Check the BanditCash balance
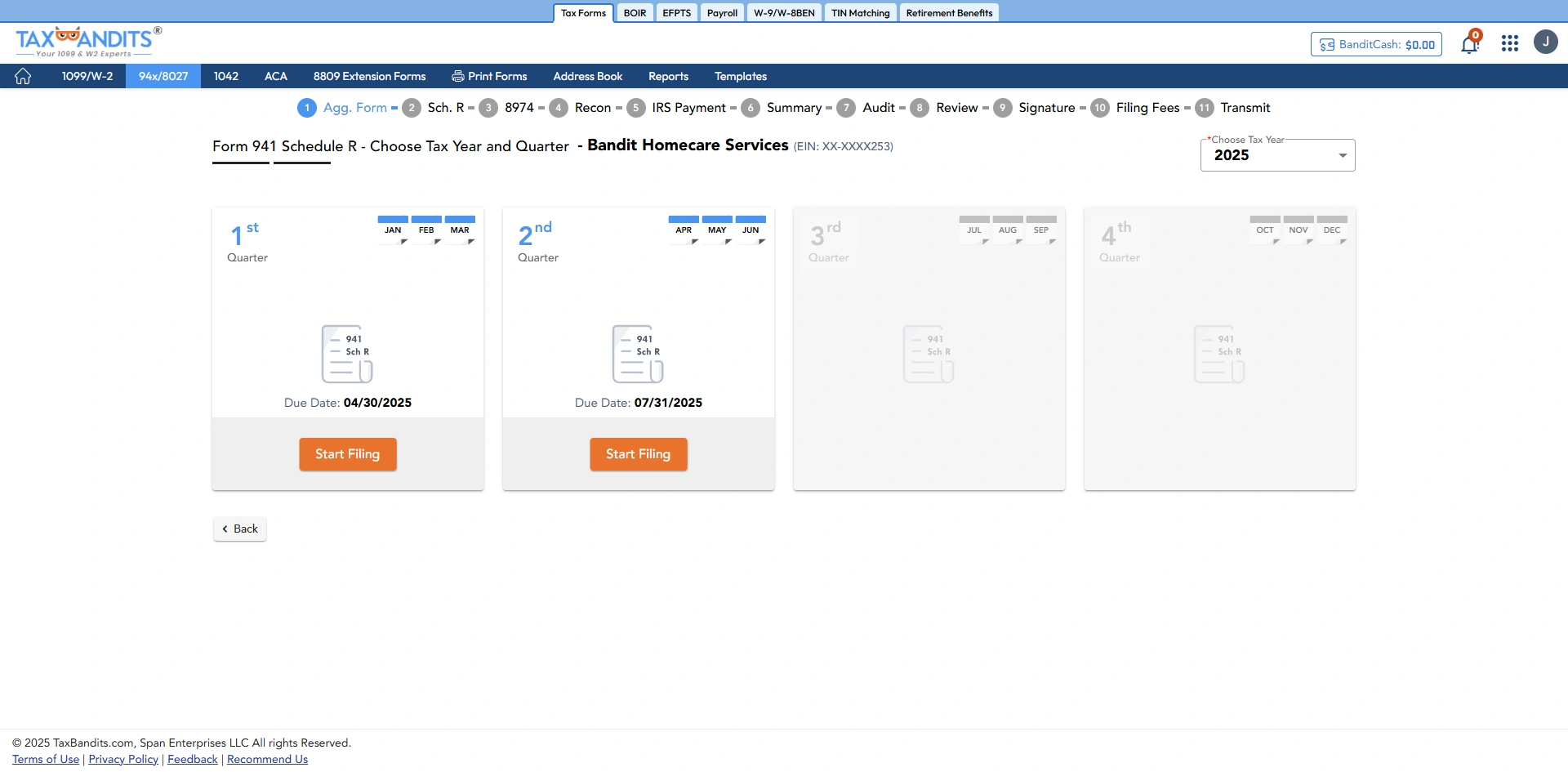This screenshot has height=772, width=1568. click(x=1376, y=44)
